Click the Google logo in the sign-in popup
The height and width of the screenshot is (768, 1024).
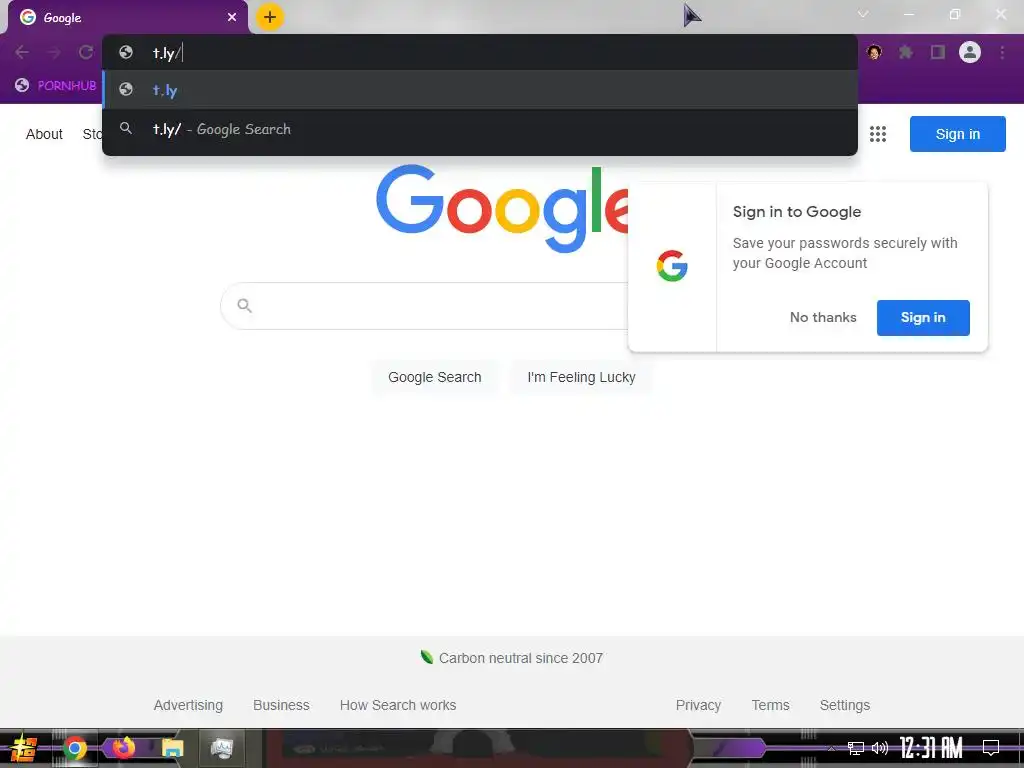[x=672, y=266]
